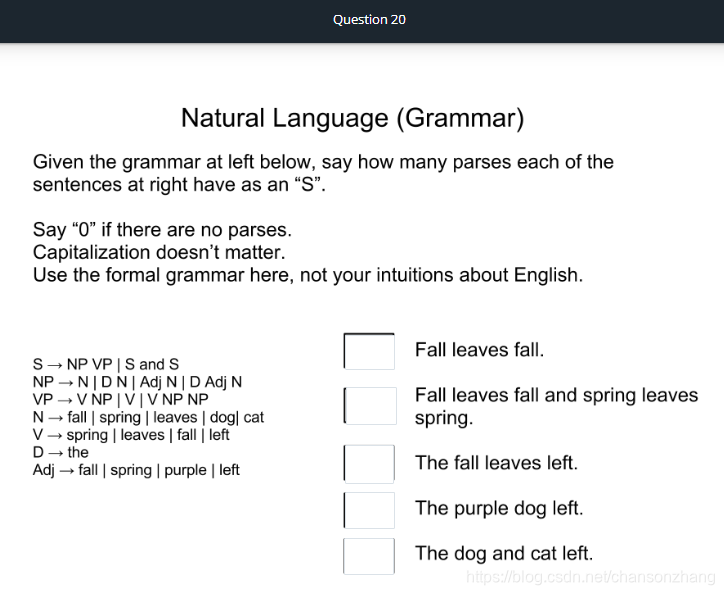Click the sentence "The purple dog left."

(x=499, y=508)
